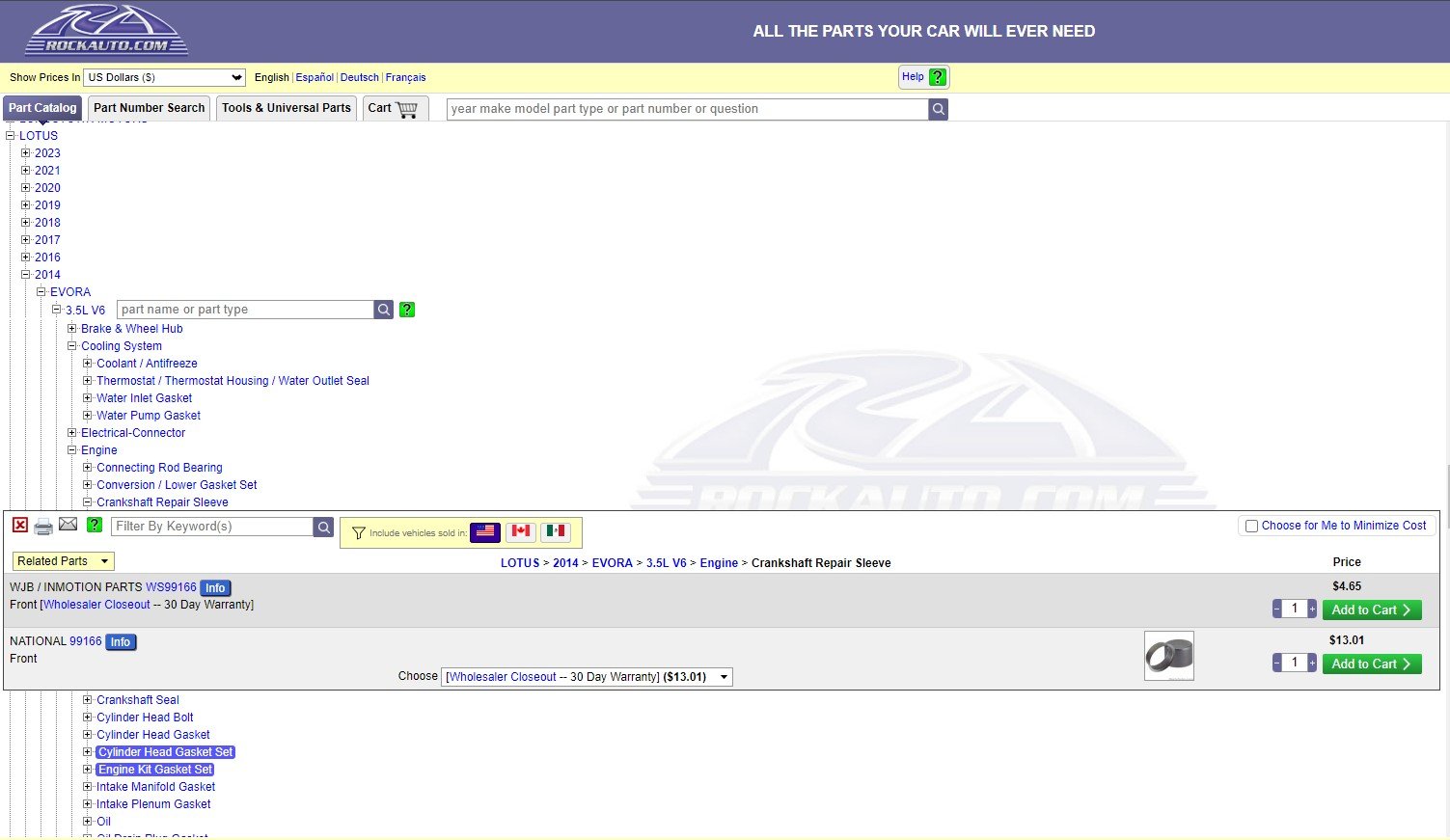Switch language to Français
This screenshot has height=840, width=1450.
pos(405,77)
